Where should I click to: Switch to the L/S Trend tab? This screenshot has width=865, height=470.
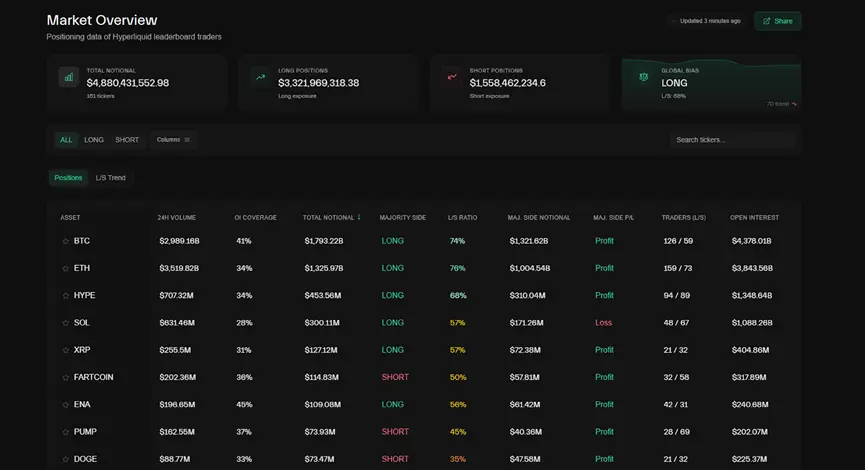[111, 178]
